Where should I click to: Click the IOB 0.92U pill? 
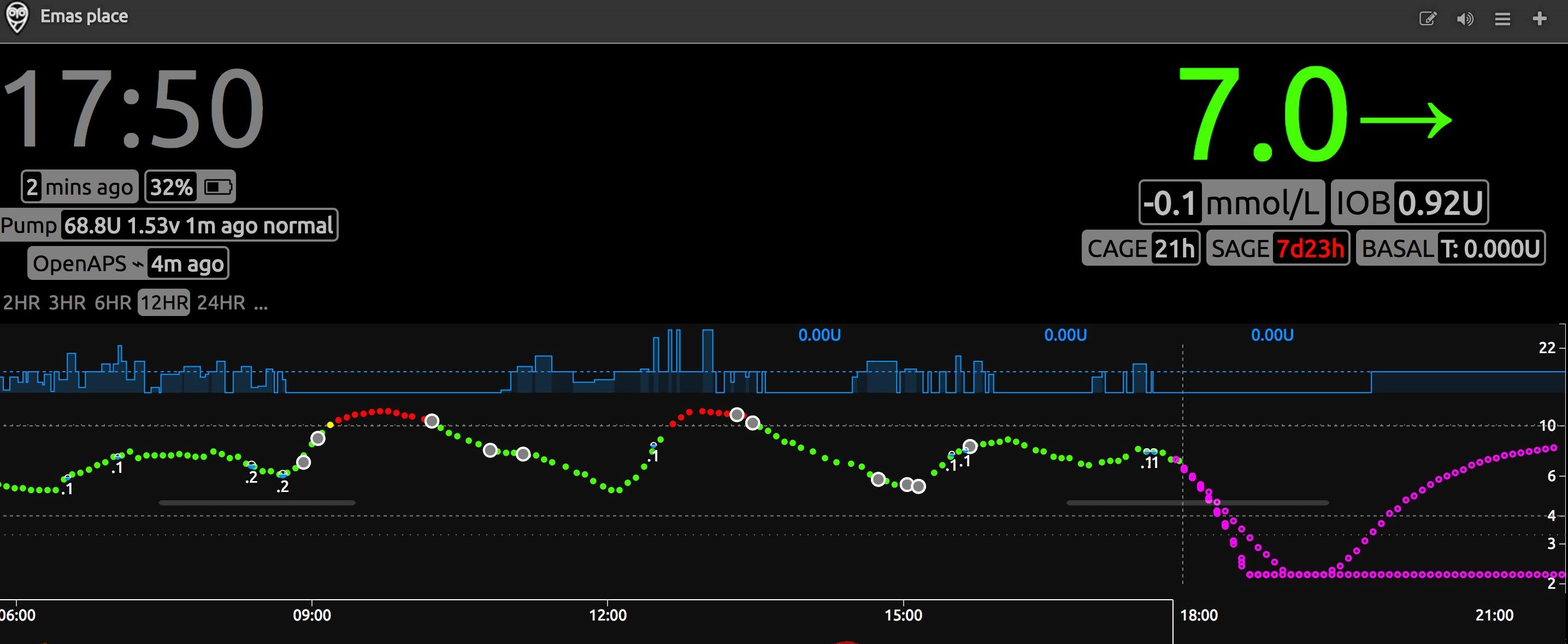(1409, 203)
